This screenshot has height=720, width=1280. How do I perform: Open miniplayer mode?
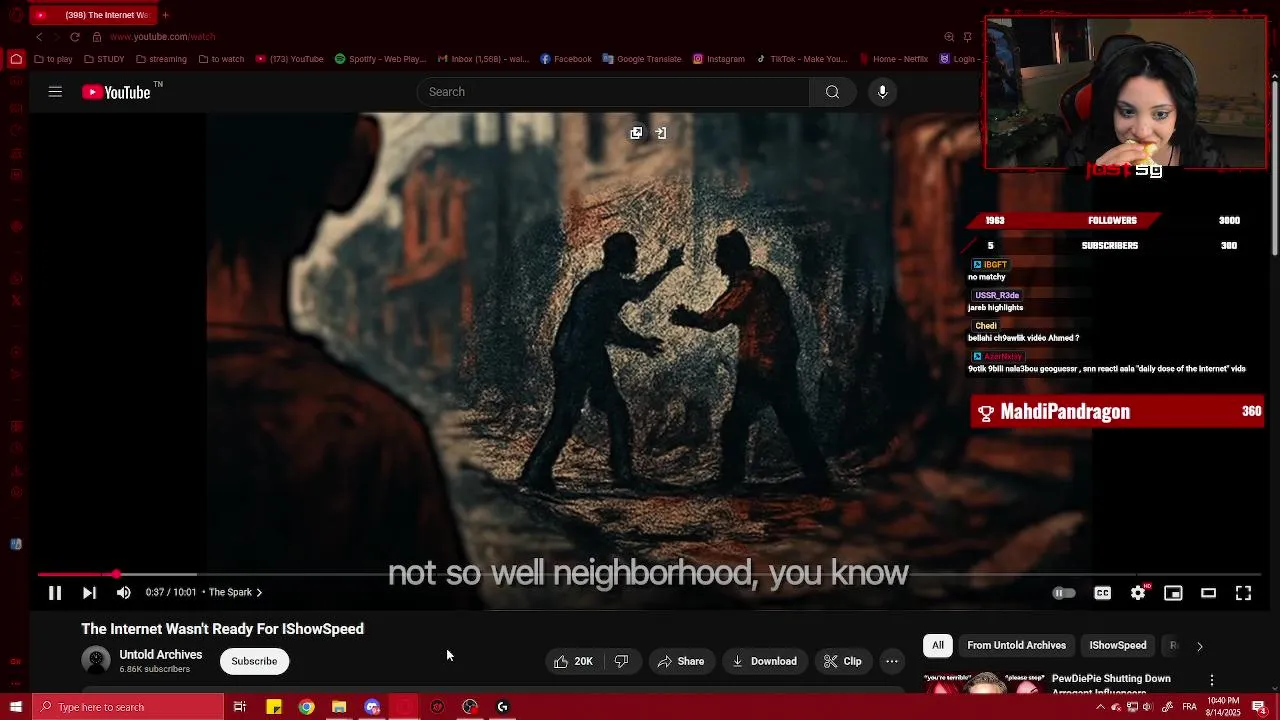coord(1173,593)
